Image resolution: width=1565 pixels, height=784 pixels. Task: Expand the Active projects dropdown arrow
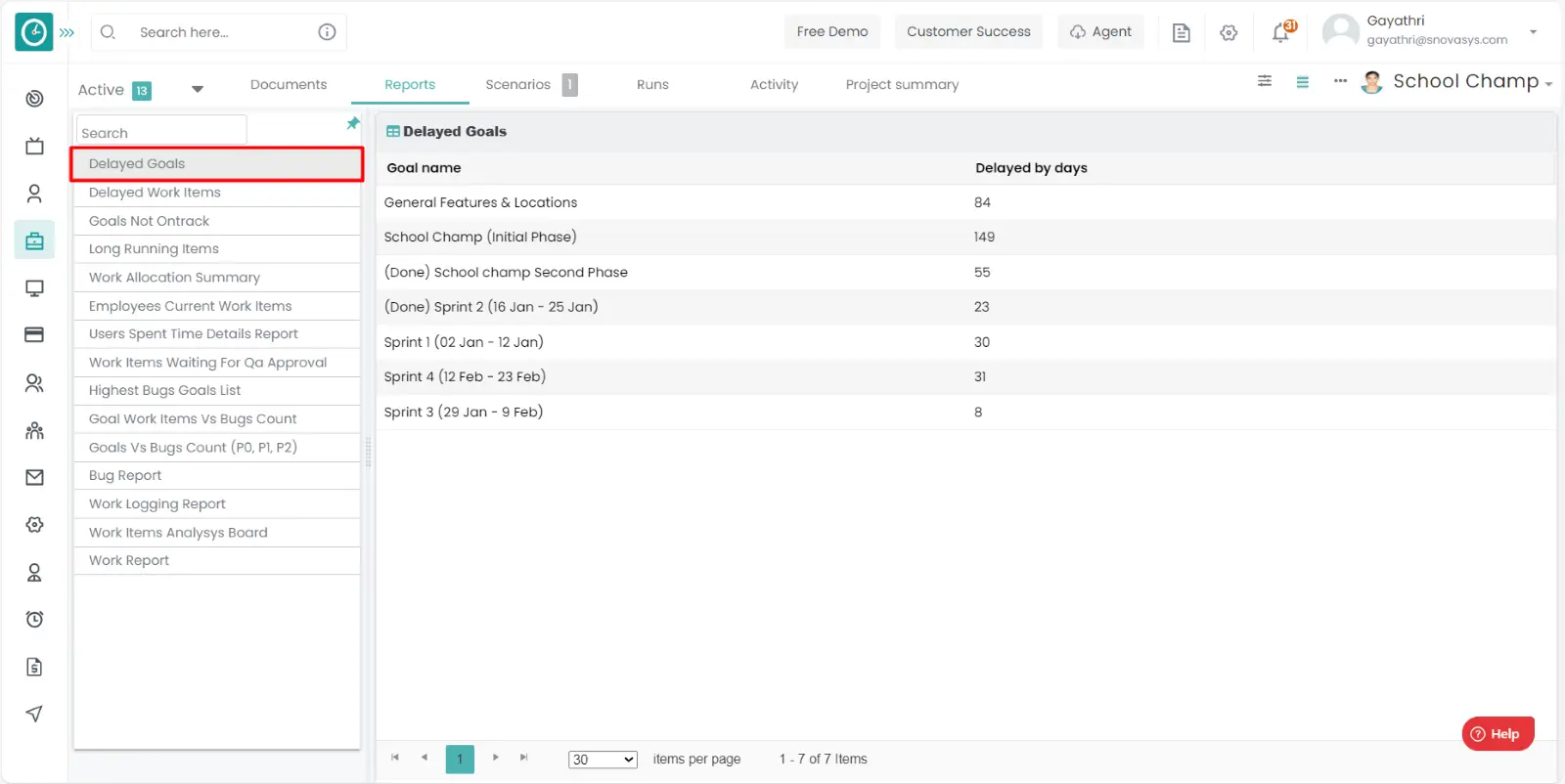point(198,89)
